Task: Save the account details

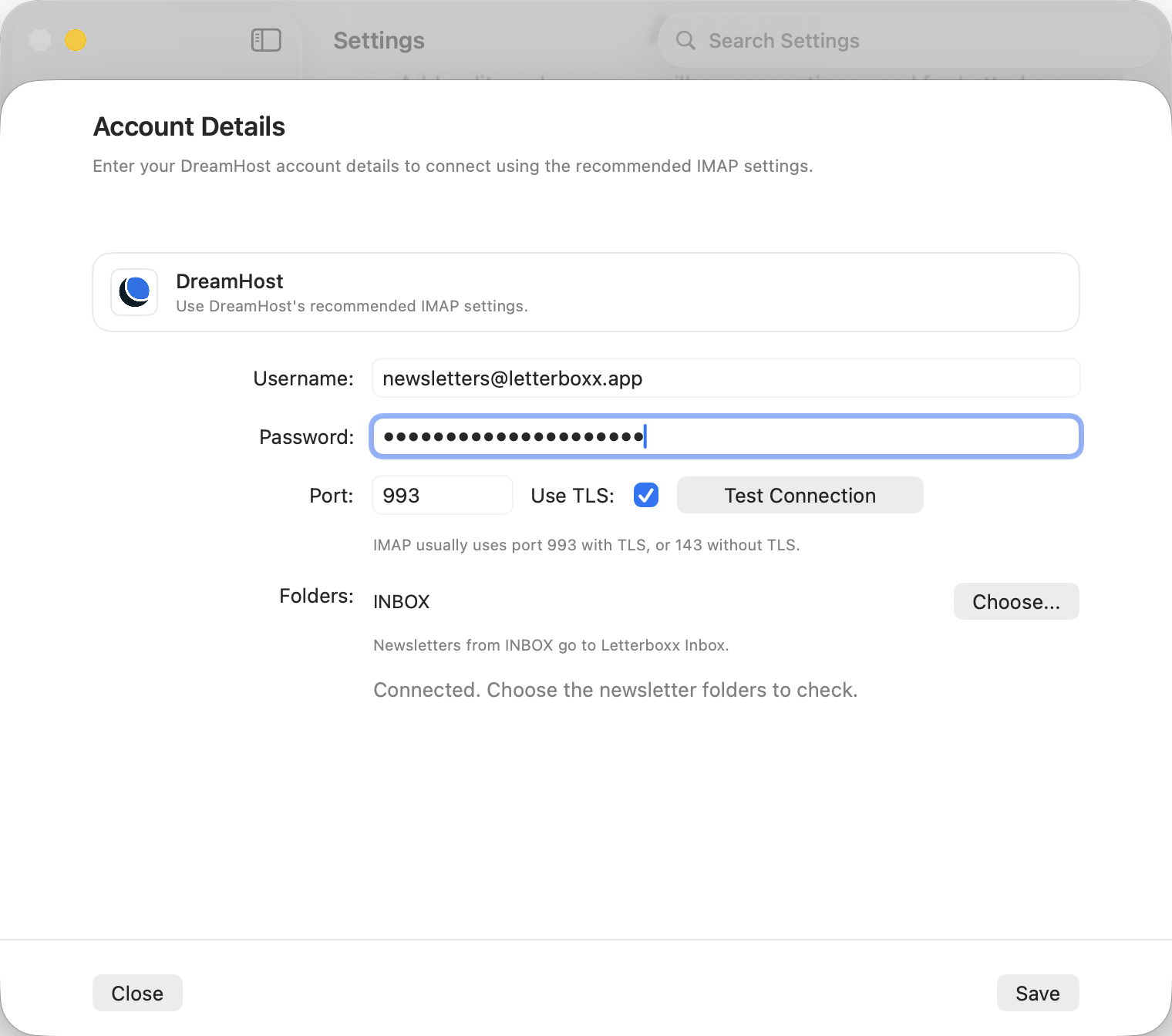Action: (1038, 993)
